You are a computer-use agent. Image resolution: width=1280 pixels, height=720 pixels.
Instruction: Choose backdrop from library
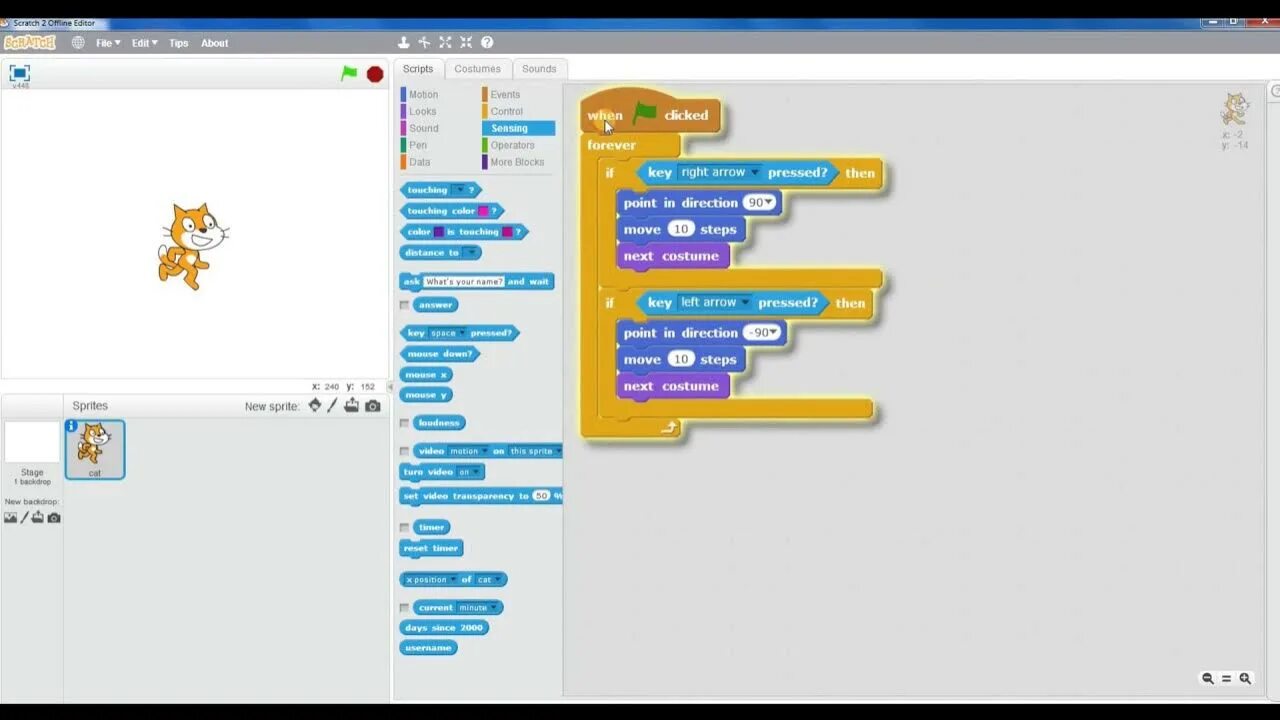[10, 517]
